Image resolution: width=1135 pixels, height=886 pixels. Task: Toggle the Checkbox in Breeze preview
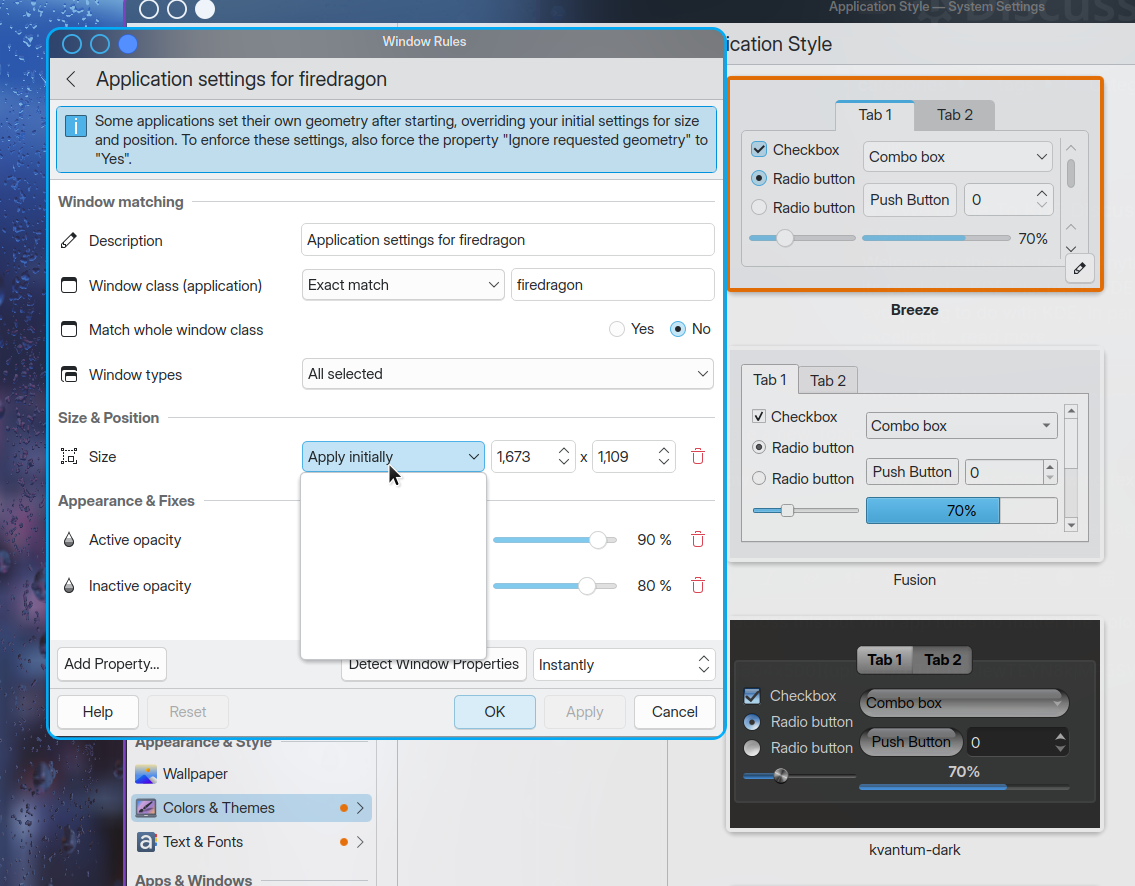(759, 149)
